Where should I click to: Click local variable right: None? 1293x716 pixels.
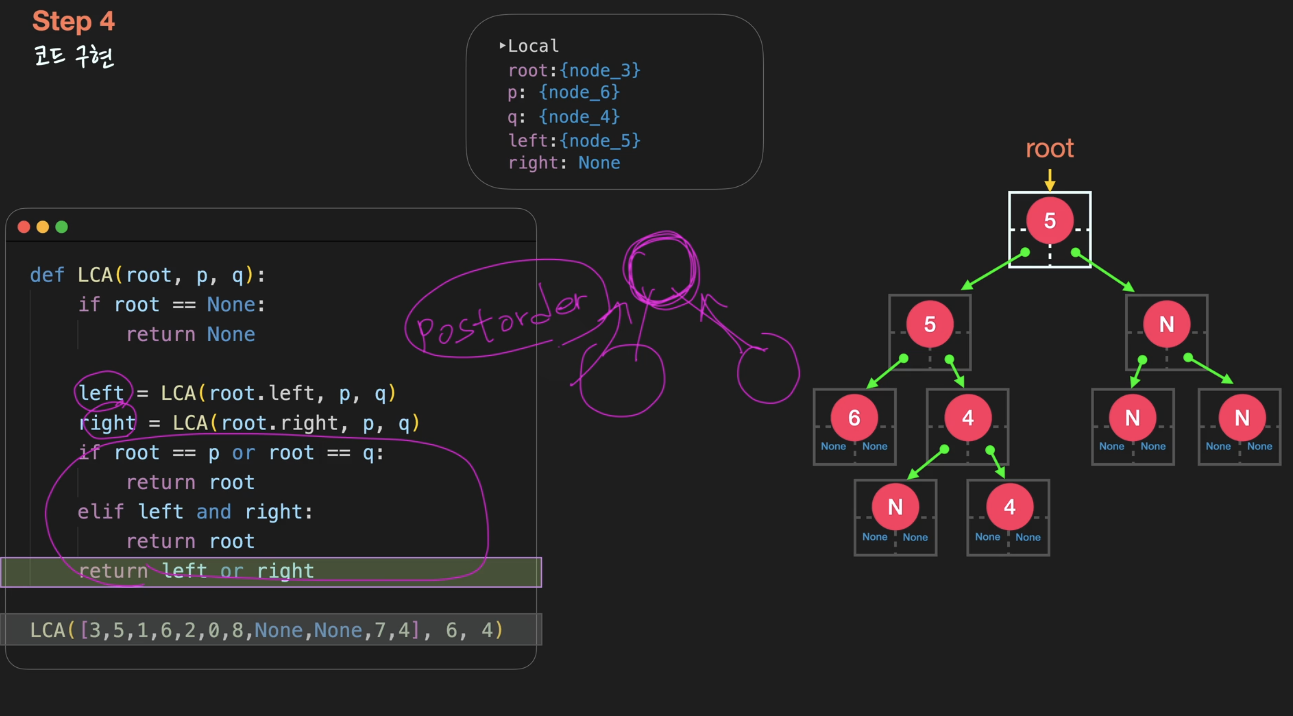564,163
